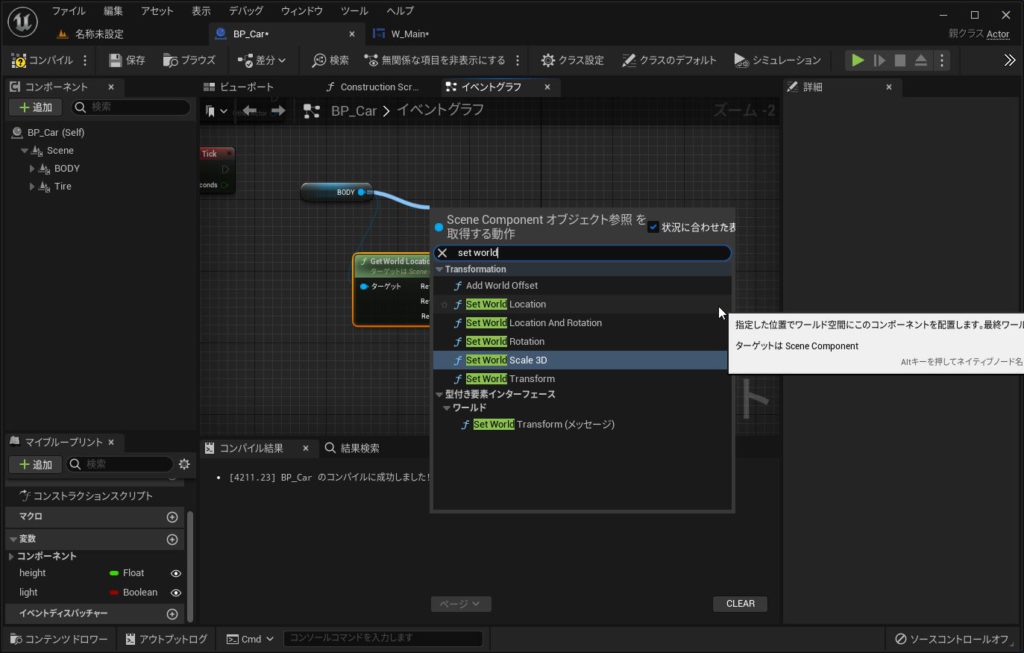The height and width of the screenshot is (653, 1024).
Task: Select Set World Location action
Action: click(505, 304)
